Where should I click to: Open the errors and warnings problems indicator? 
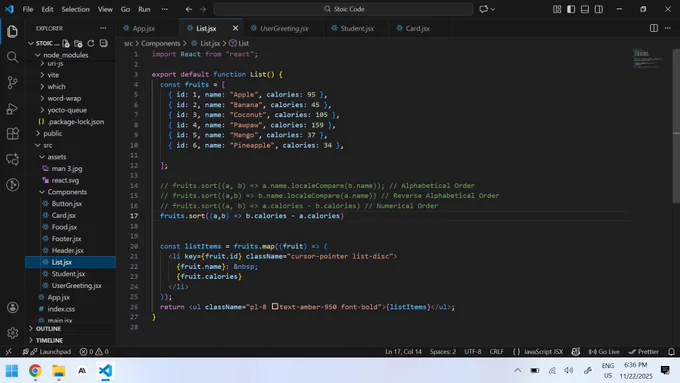coord(94,352)
